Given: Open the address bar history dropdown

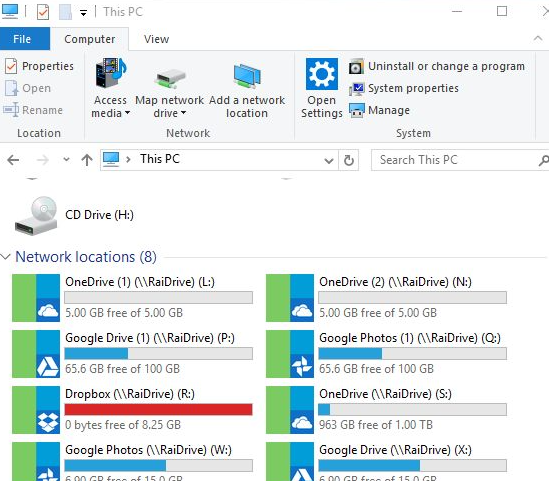Looking at the screenshot, I should tap(328, 161).
